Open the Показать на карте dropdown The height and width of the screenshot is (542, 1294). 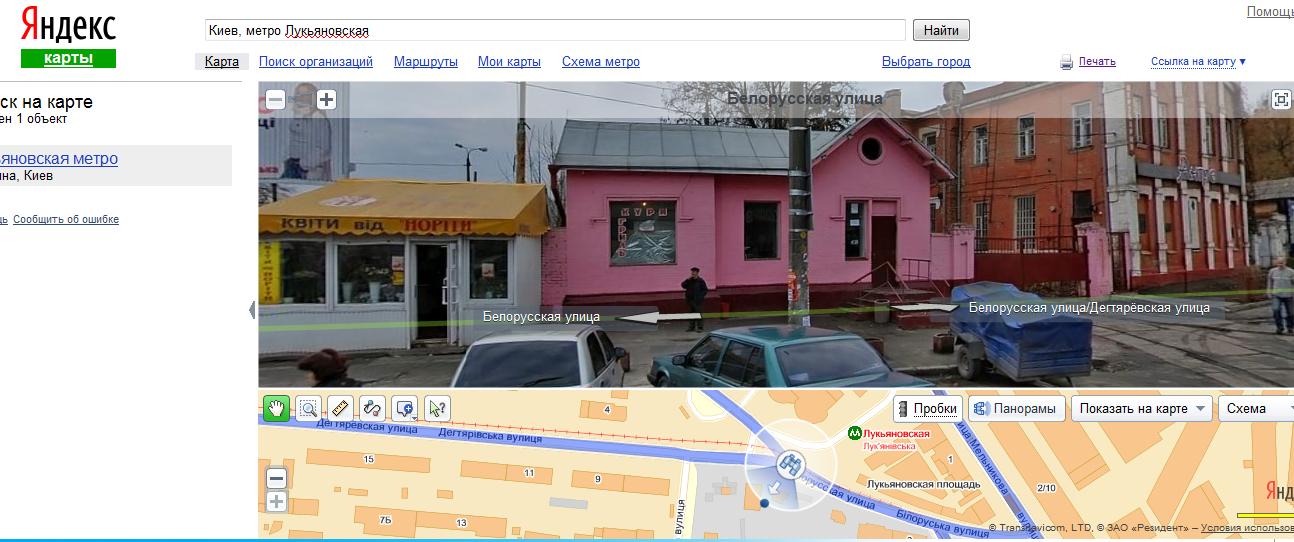point(1141,408)
